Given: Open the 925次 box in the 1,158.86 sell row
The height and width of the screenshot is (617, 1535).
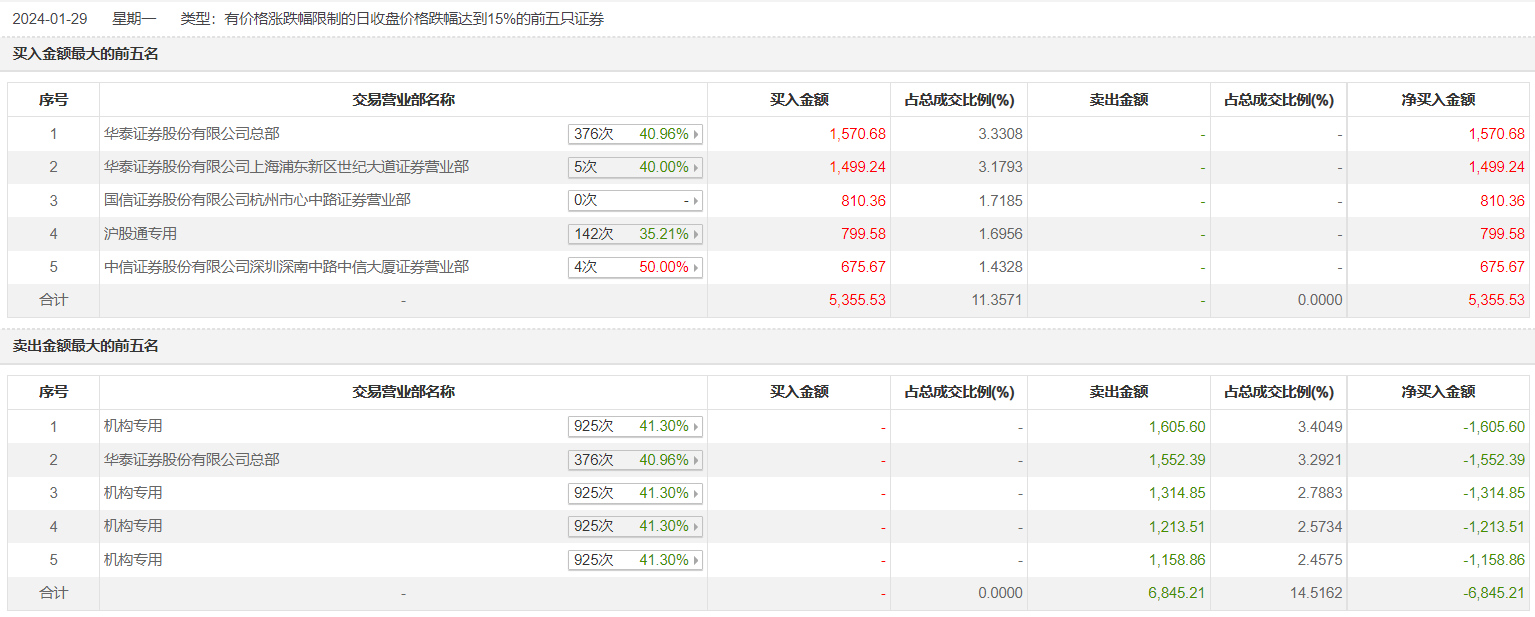Looking at the screenshot, I should (x=635, y=560).
